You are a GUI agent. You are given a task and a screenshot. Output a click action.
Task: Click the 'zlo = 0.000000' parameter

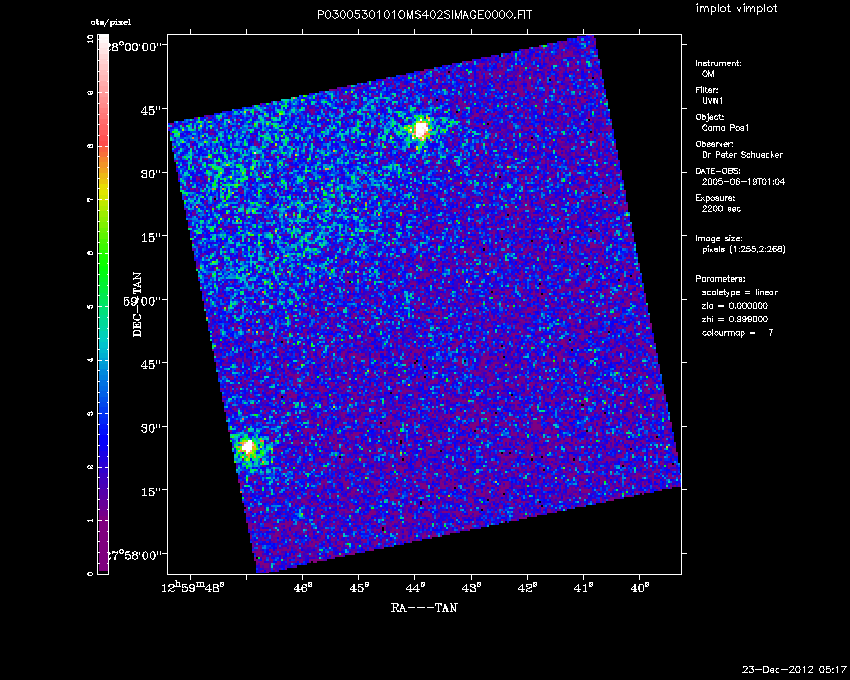(735, 306)
